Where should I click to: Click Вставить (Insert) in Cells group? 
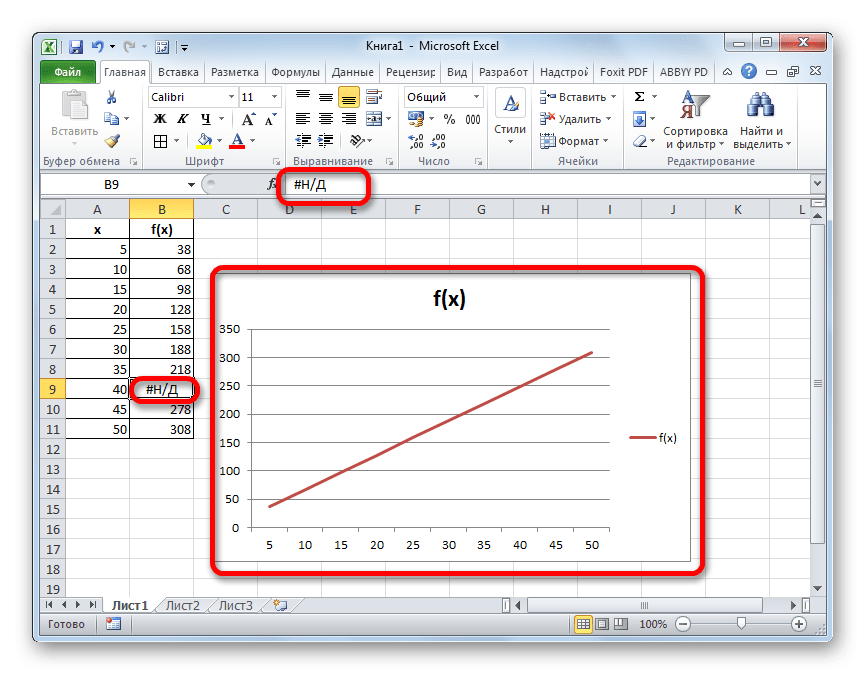578,97
